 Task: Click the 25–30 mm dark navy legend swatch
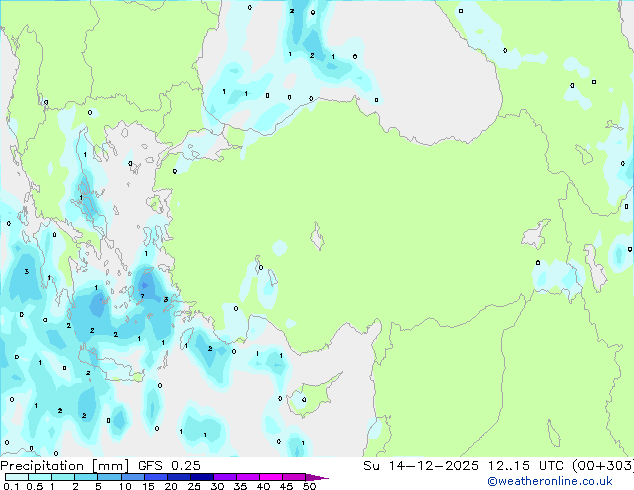point(202,477)
